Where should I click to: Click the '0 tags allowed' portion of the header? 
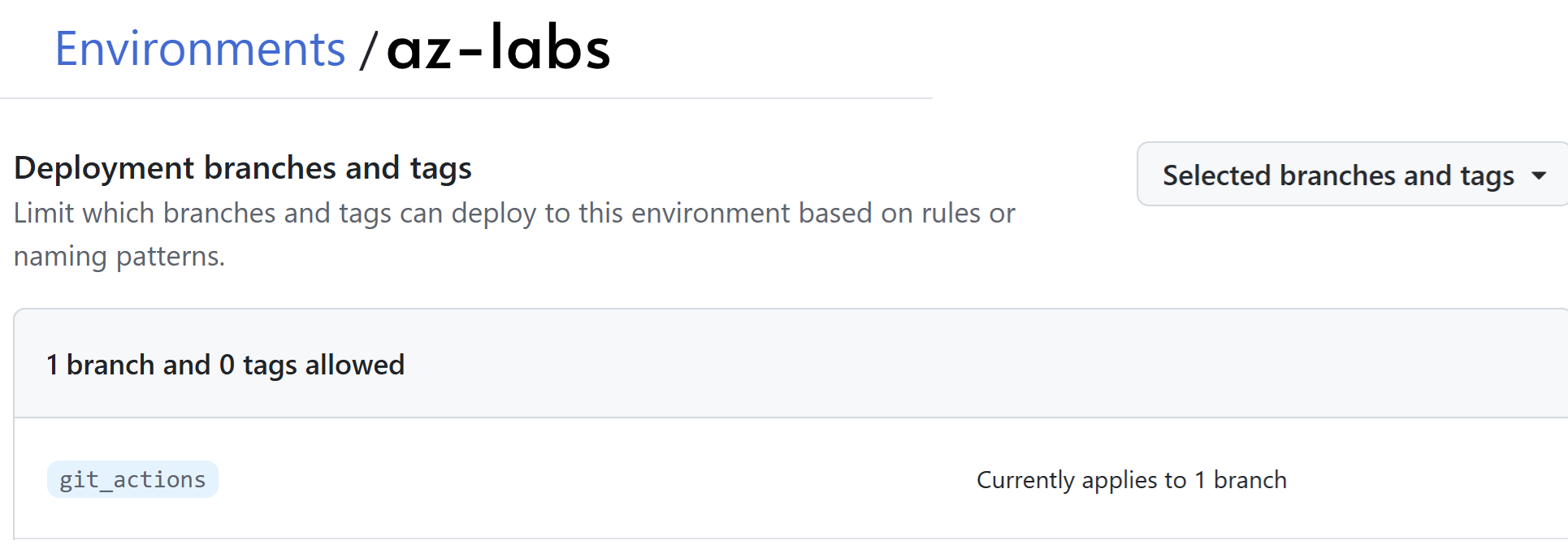point(311,365)
